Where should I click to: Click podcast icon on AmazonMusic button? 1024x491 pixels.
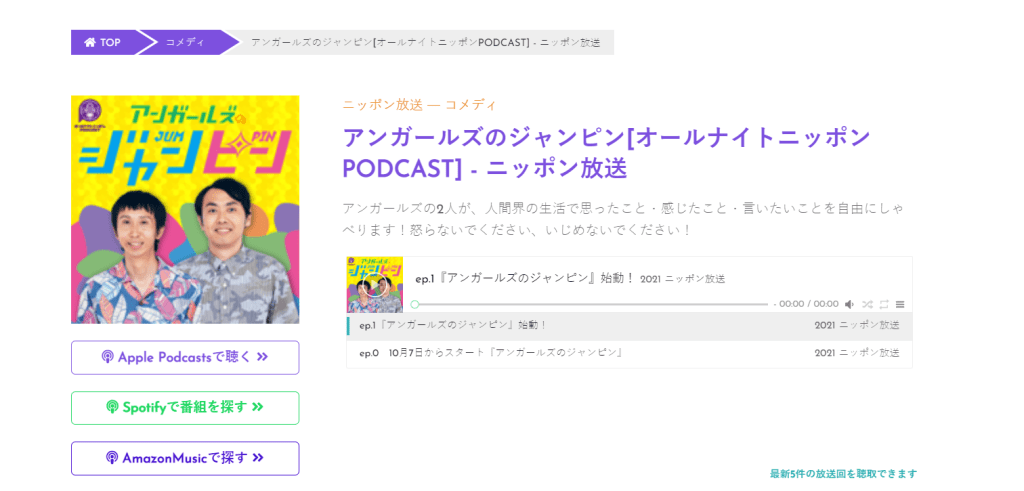click(x=112, y=458)
